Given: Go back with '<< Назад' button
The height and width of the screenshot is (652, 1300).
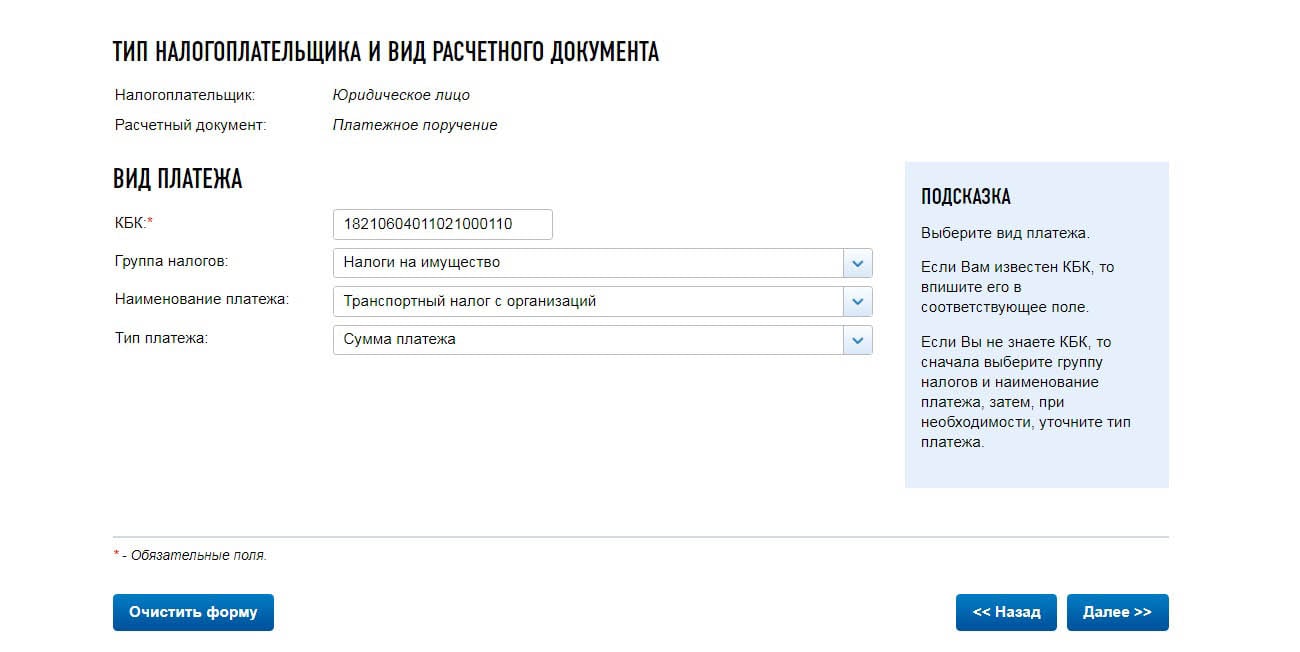Looking at the screenshot, I should (x=1006, y=612).
